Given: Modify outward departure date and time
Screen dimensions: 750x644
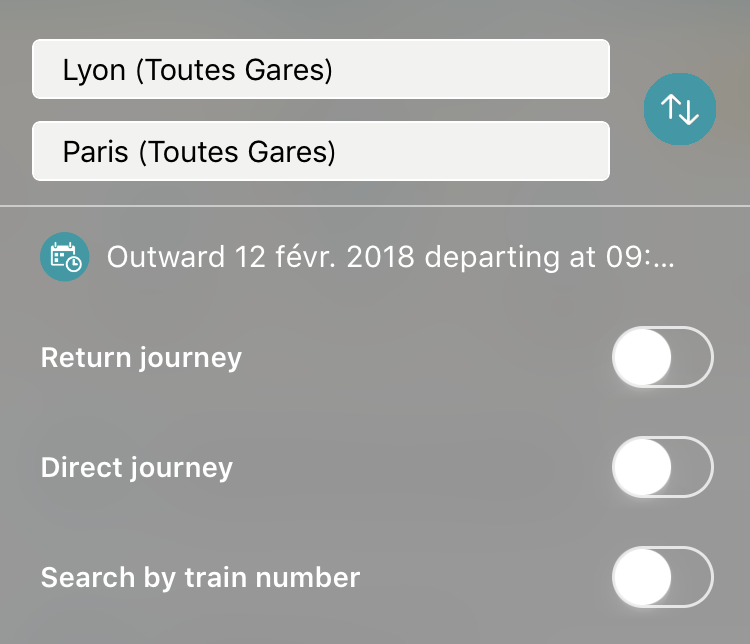Looking at the screenshot, I should 390,257.
